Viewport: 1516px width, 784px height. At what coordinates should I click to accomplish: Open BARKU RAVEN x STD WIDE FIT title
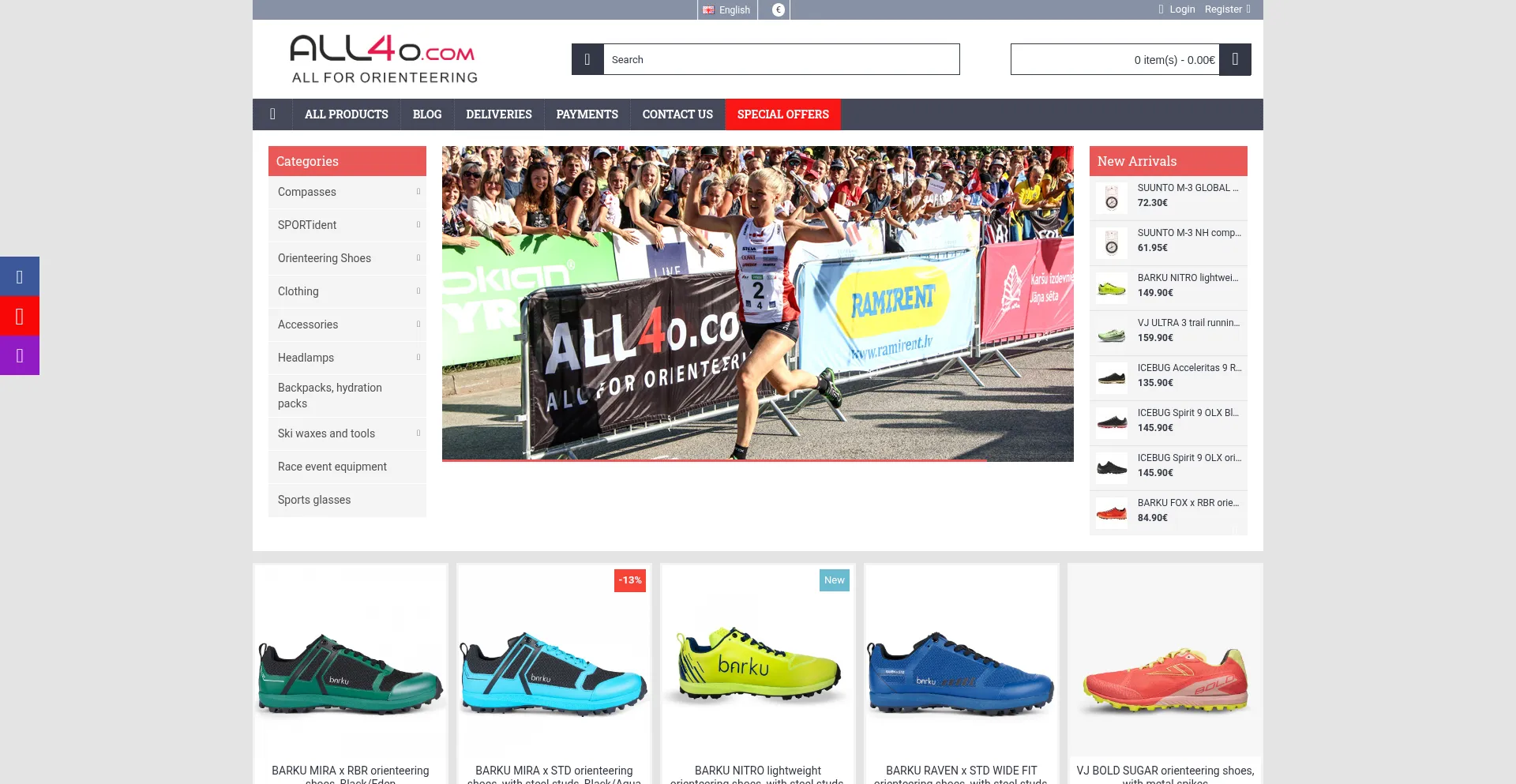961,775
